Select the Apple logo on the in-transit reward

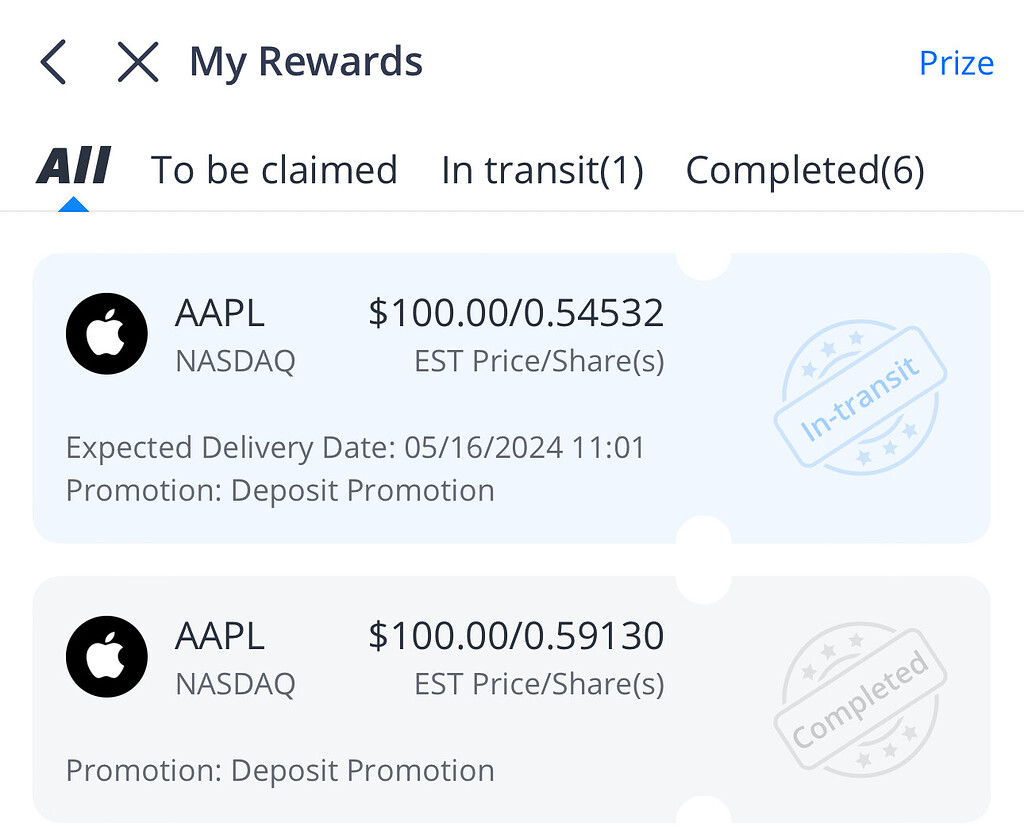[106, 333]
